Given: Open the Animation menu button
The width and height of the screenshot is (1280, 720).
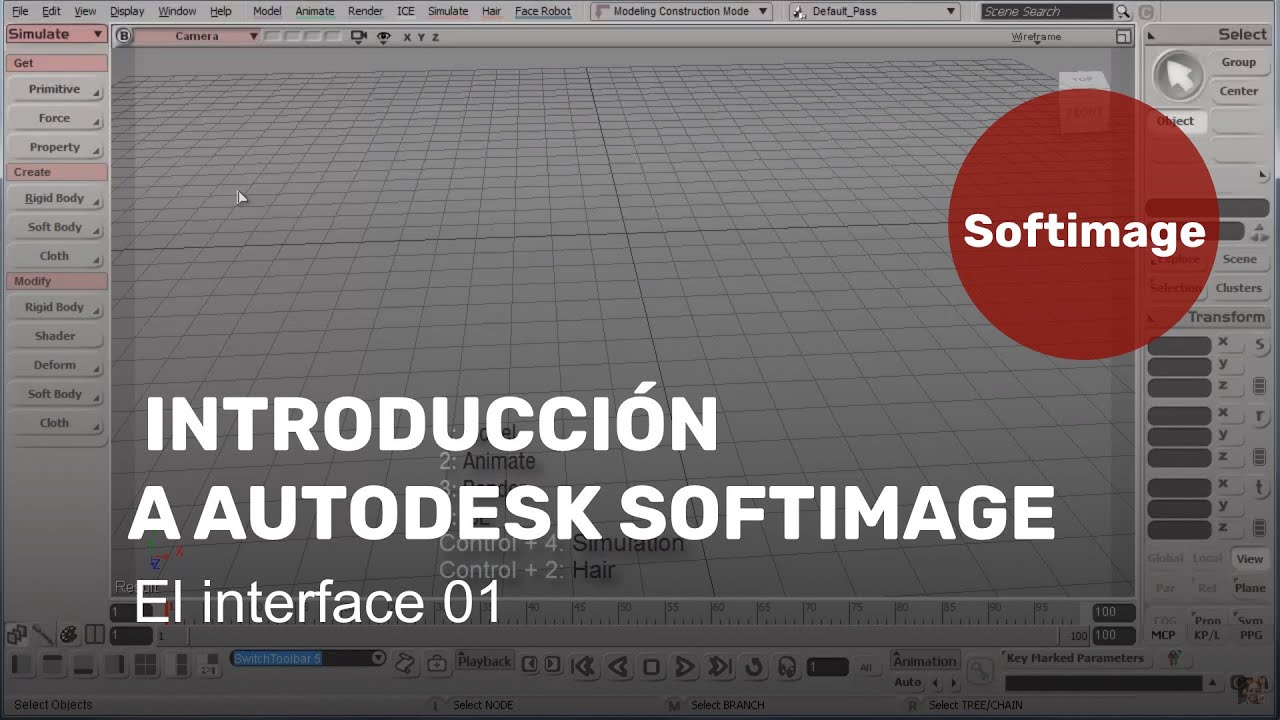Looking at the screenshot, I should pos(924,661).
